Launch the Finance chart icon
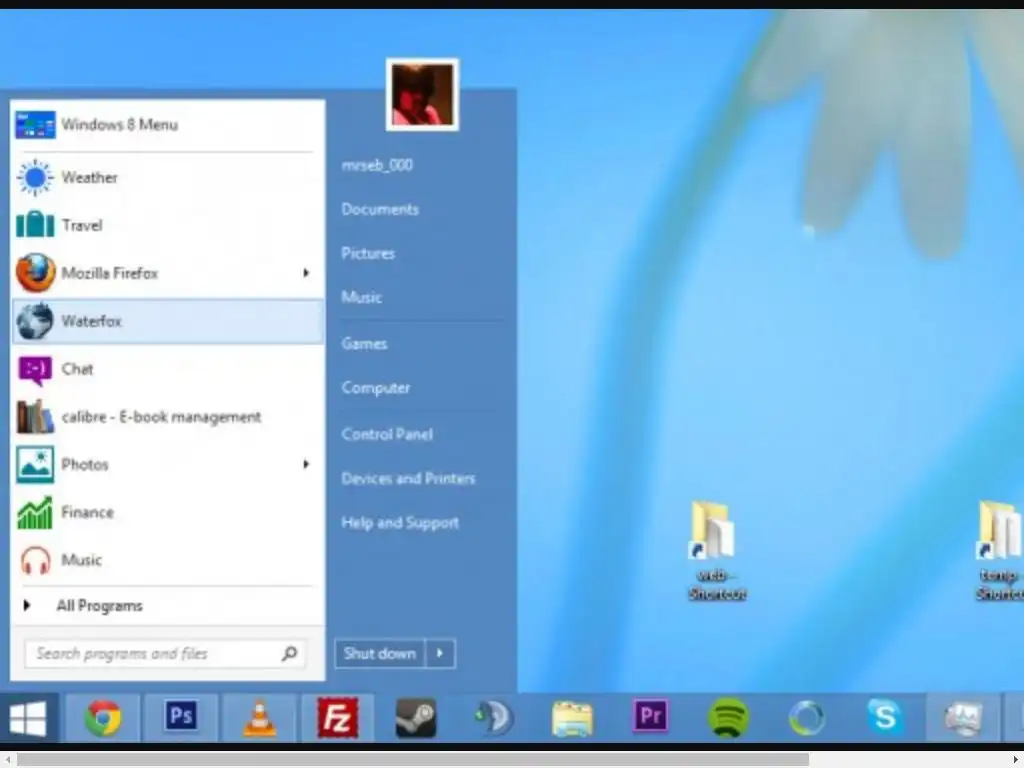The width and height of the screenshot is (1024, 768). pyautogui.click(x=35, y=512)
